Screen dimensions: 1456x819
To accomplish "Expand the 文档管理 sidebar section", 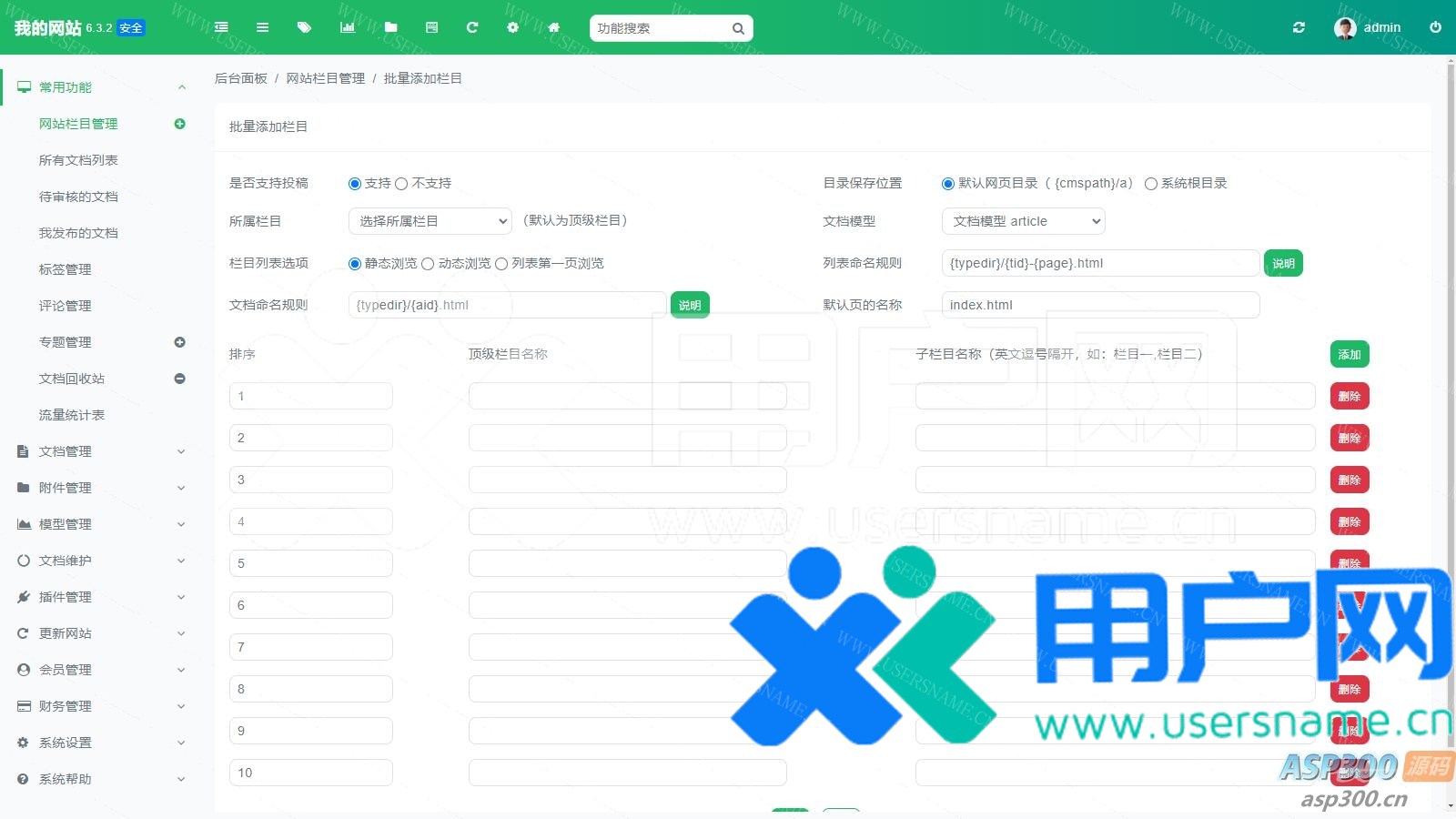I will click(x=100, y=451).
